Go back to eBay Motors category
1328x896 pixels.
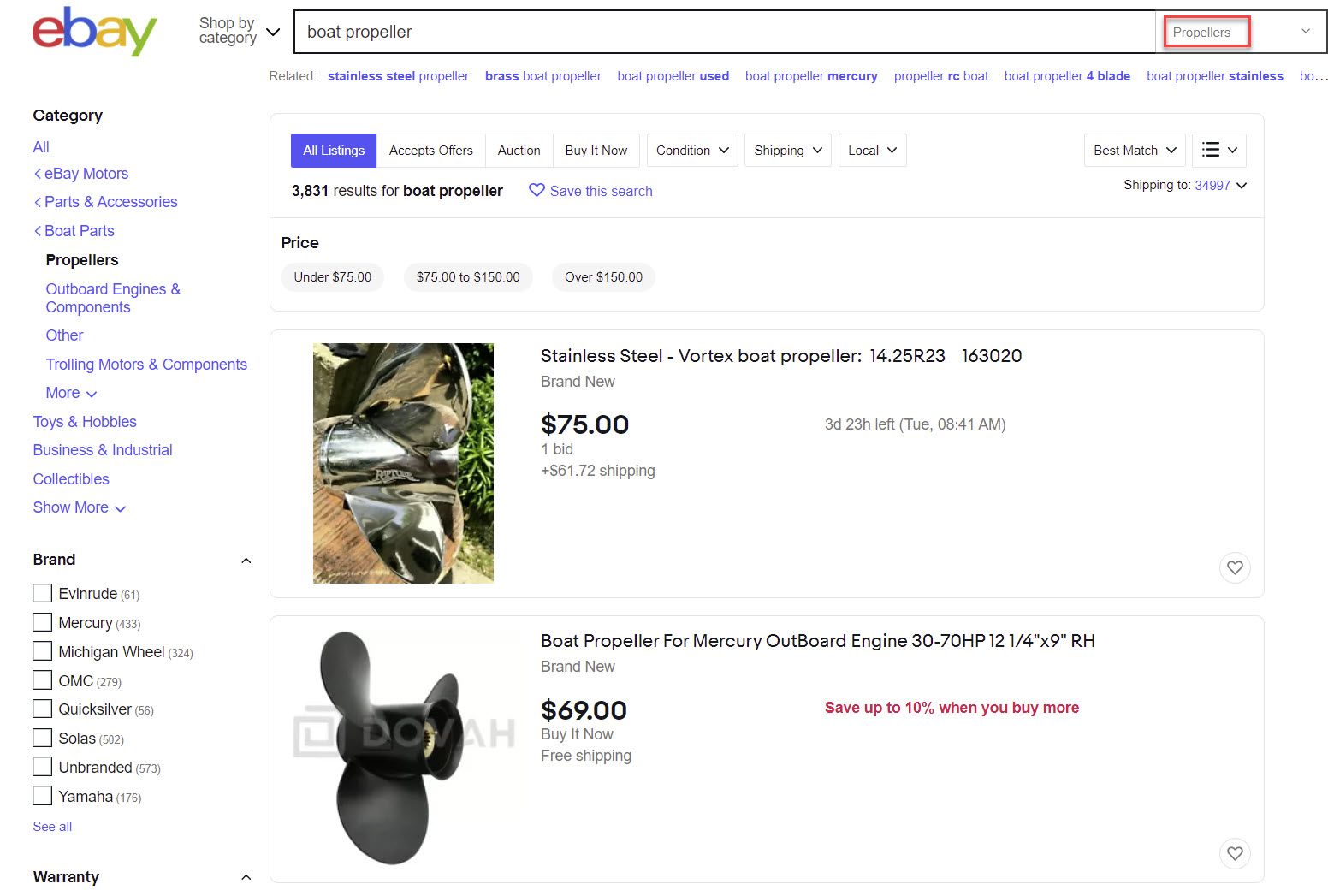(x=86, y=174)
